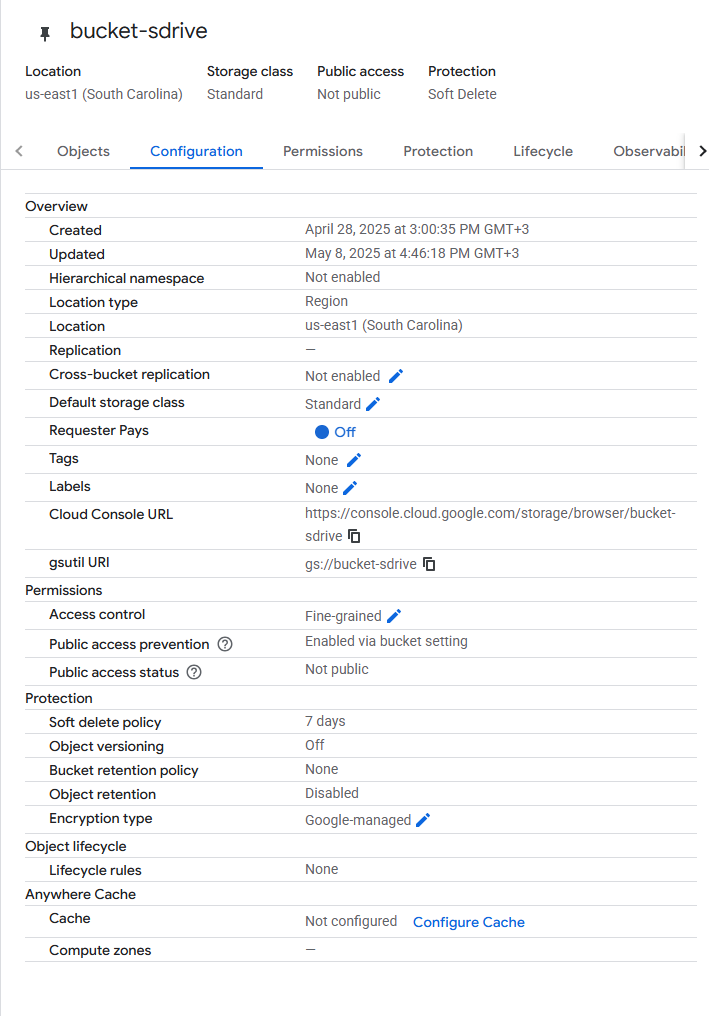
Task: Edit cross-bucket replication setting
Action: pyautogui.click(x=396, y=376)
